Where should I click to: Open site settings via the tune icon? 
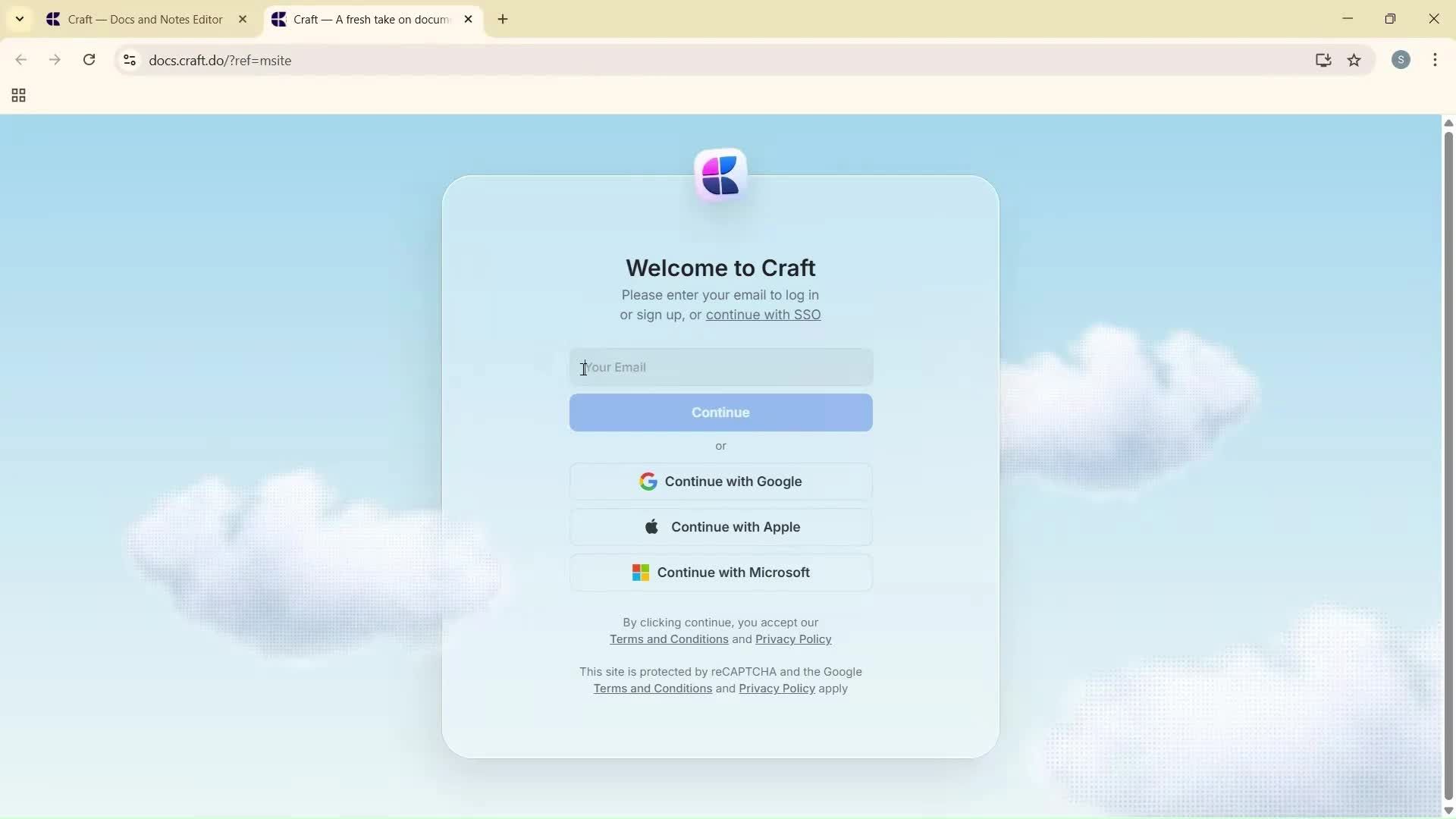pos(129,60)
